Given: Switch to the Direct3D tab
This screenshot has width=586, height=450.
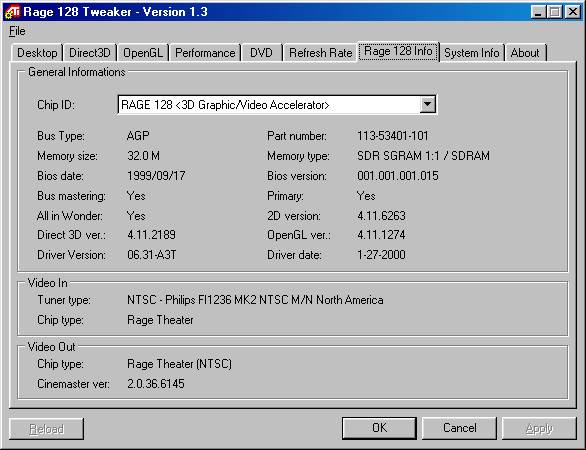Looking at the screenshot, I should 90,53.
